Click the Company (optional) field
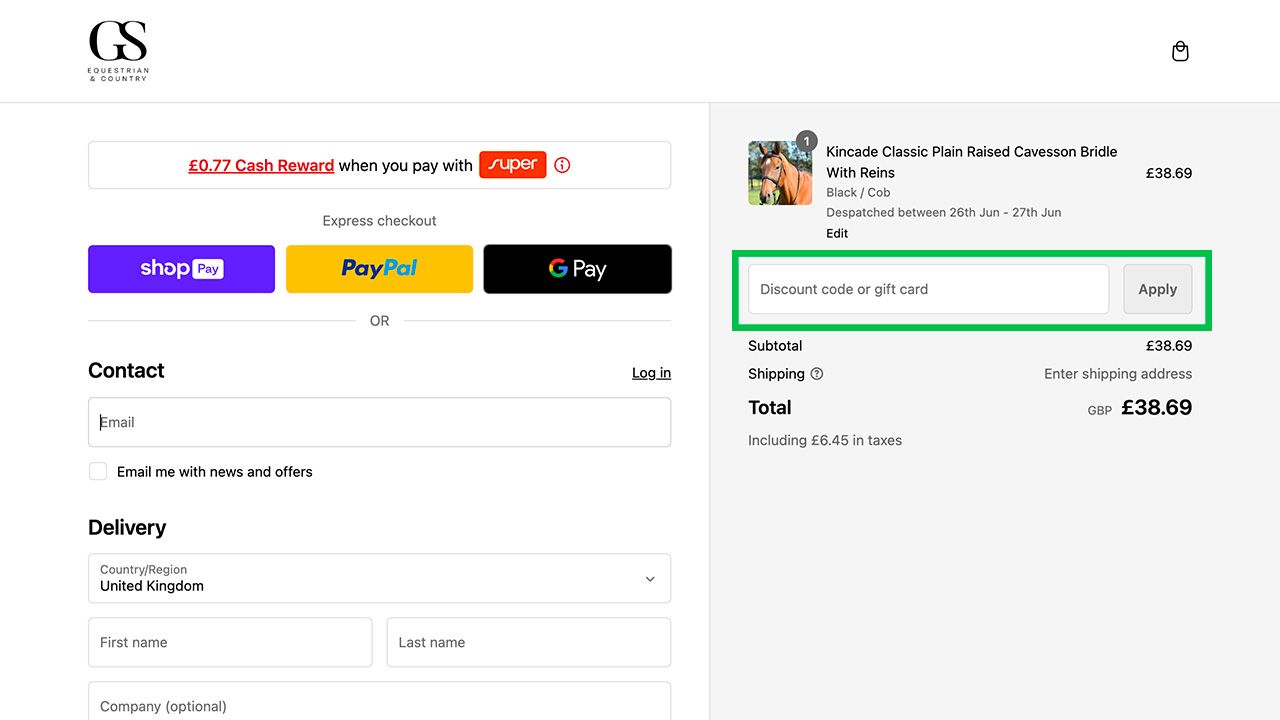Viewport: 1280px width, 720px height. (379, 701)
